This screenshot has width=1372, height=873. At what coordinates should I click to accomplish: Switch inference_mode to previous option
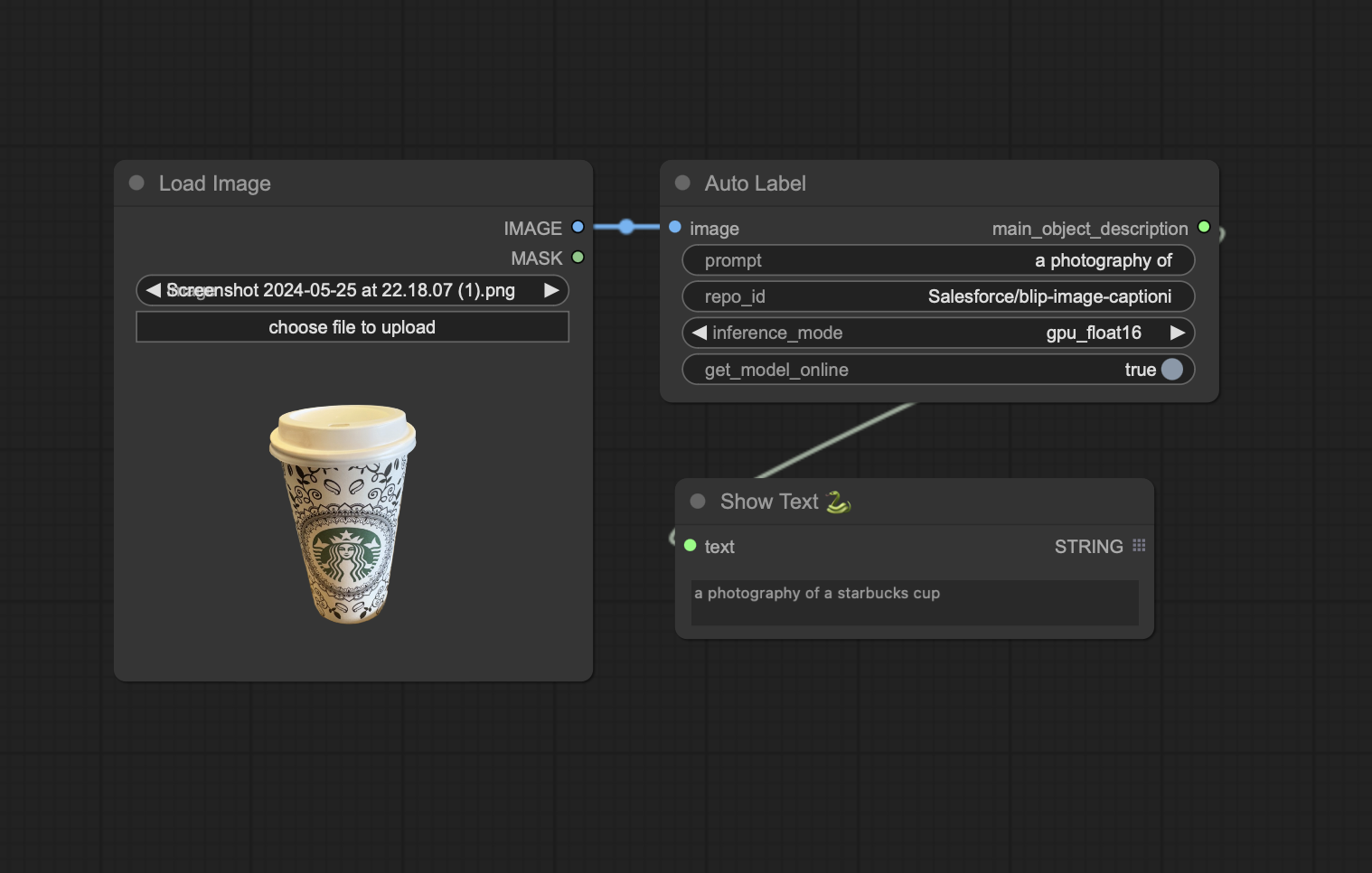pyautogui.click(x=700, y=333)
